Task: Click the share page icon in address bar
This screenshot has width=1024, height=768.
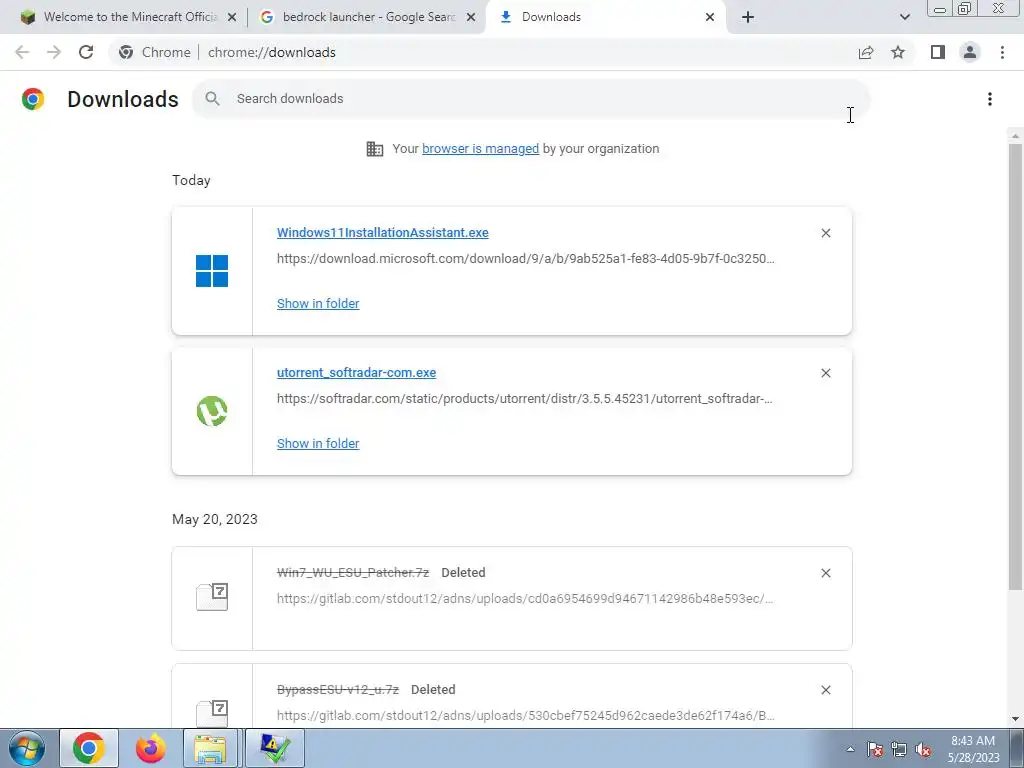Action: click(x=866, y=52)
